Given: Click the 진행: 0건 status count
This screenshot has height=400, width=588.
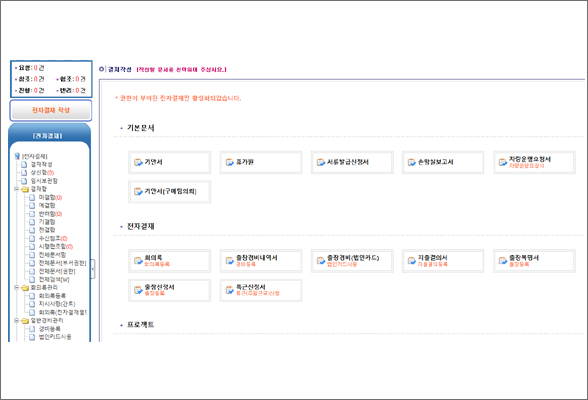Looking at the screenshot, I should pyautogui.click(x=30, y=91).
